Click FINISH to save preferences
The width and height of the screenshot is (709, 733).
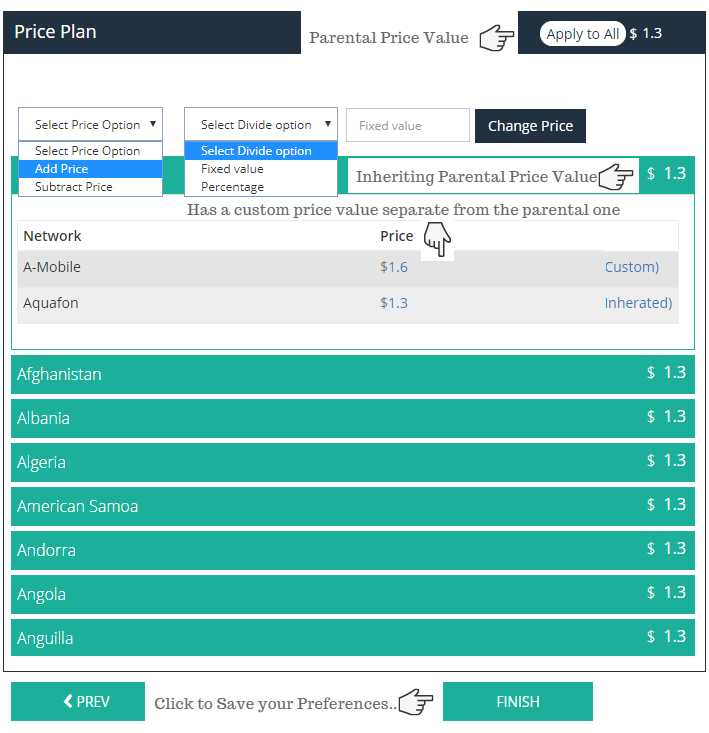517,702
